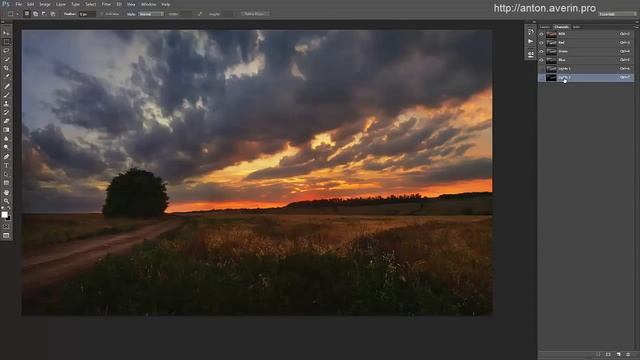Select the Red channel thumbnail
Image resolution: width=640 pixels, height=360 pixels.
[551, 43]
